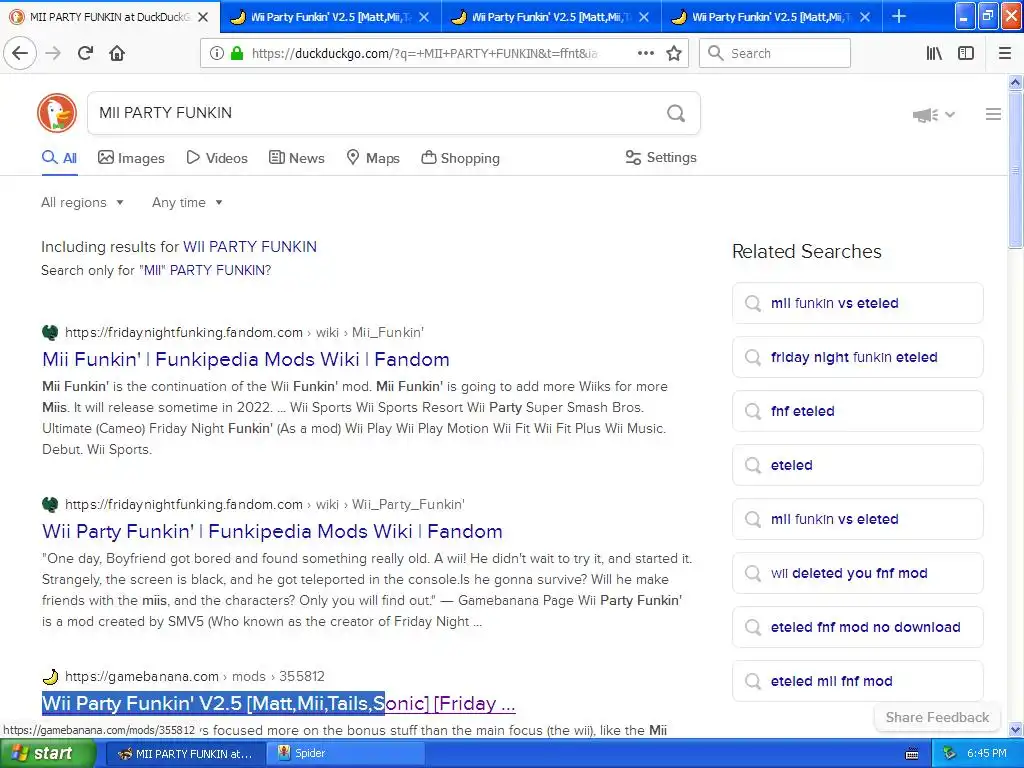
Task: Open Wii Party Funkin' Funkipedia Mods Wiki result
Action: (x=272, y=531)
